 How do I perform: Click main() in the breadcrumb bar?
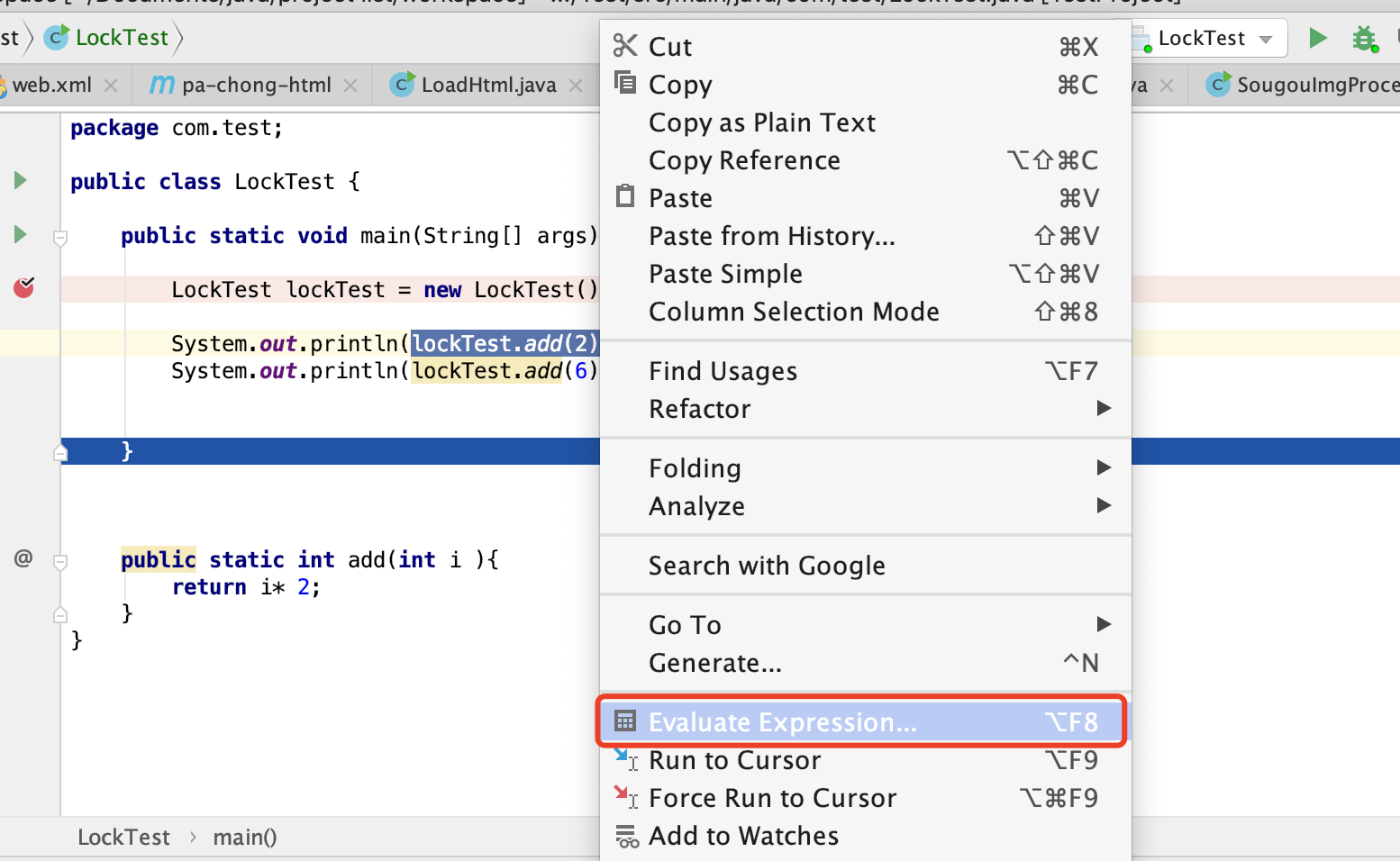(x=245, y=837)
